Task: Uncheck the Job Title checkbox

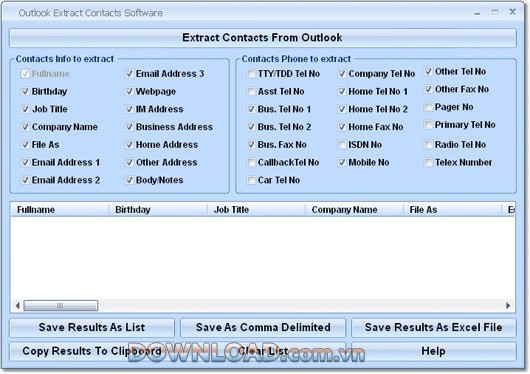Action: click(x=25, y=109)
